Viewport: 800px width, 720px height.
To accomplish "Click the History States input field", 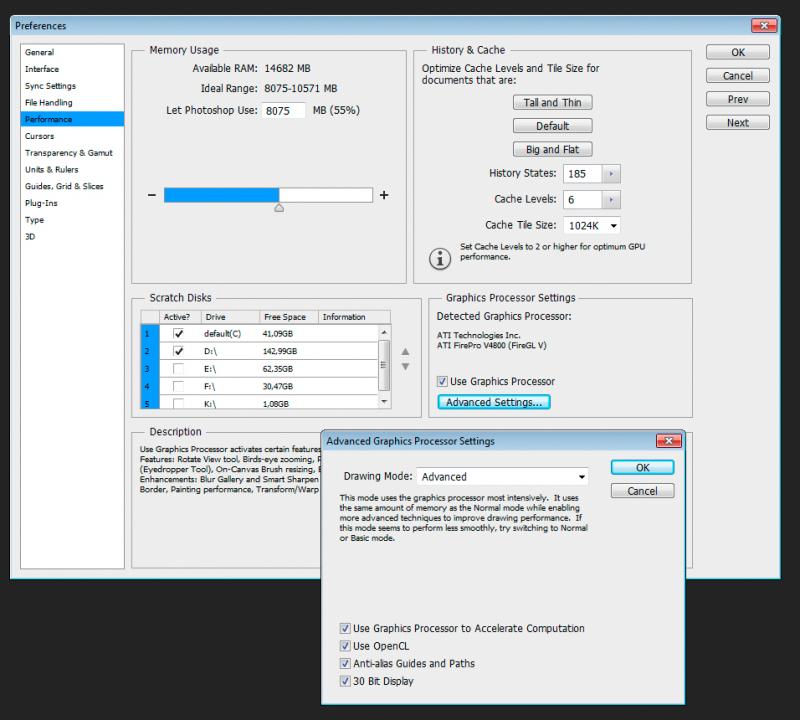I will click(583, 173).
